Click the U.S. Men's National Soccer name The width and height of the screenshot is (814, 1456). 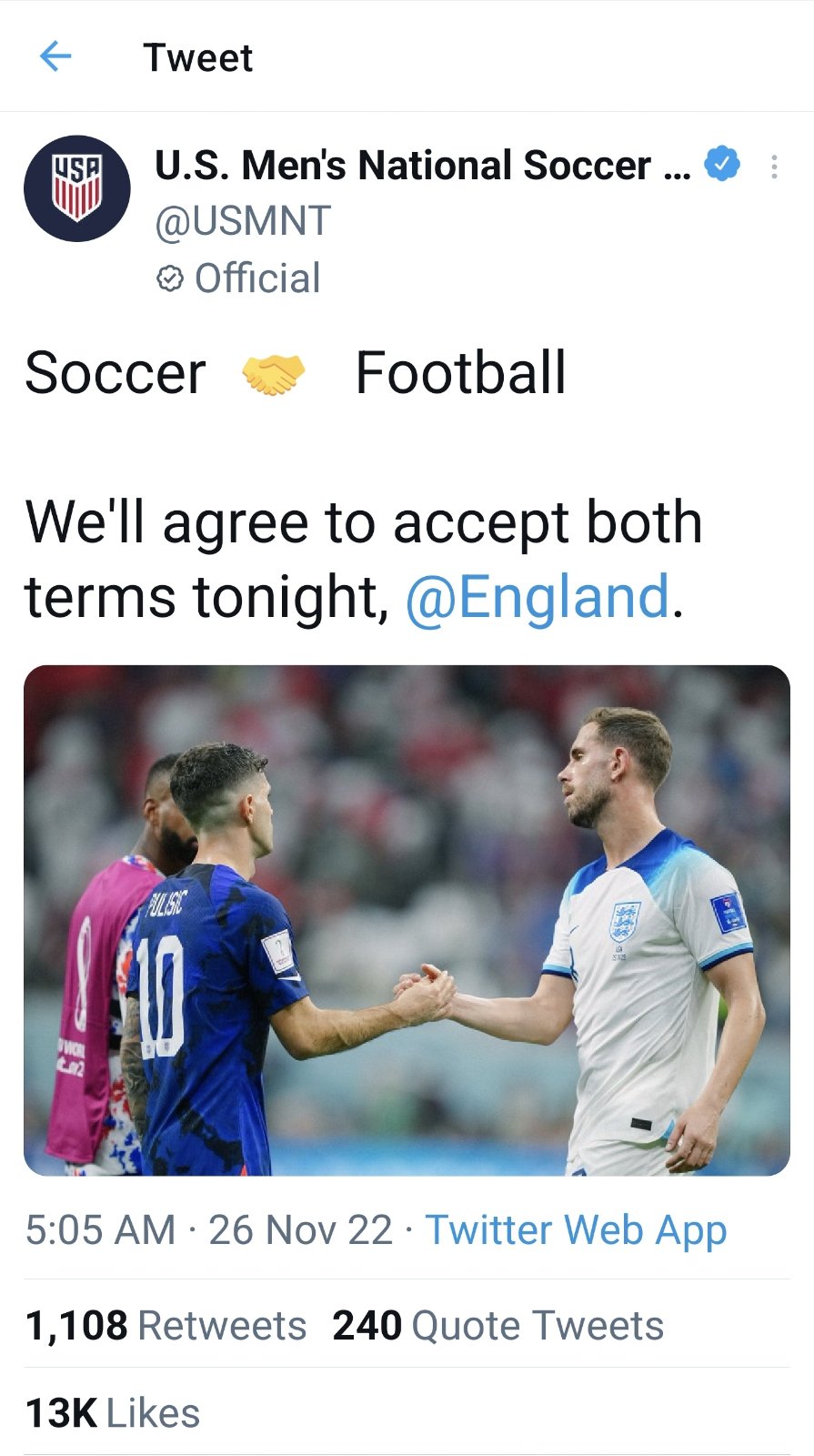pyautogui.click(x=423, y=166)
